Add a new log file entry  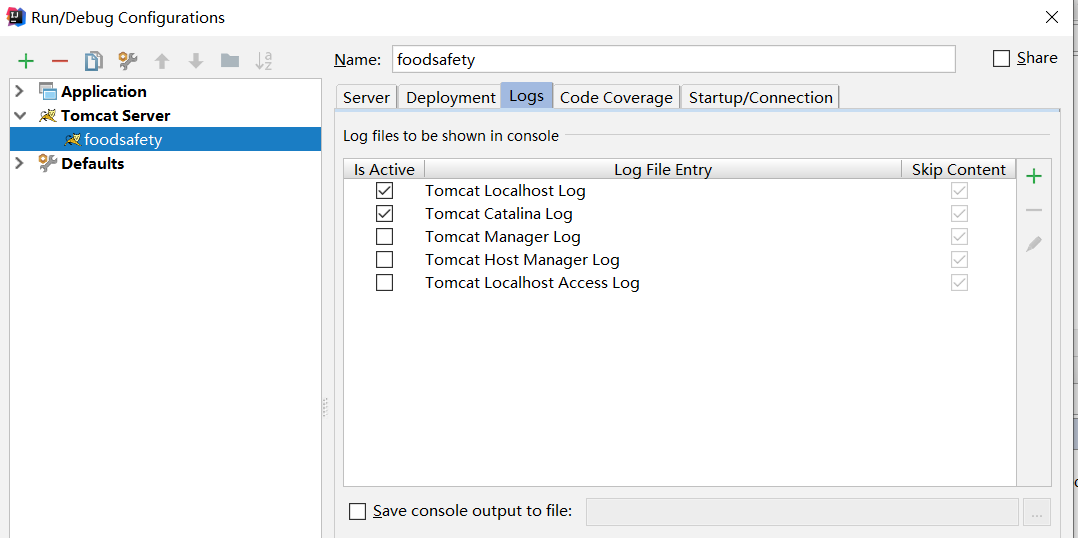click(x=1034, y=177)
